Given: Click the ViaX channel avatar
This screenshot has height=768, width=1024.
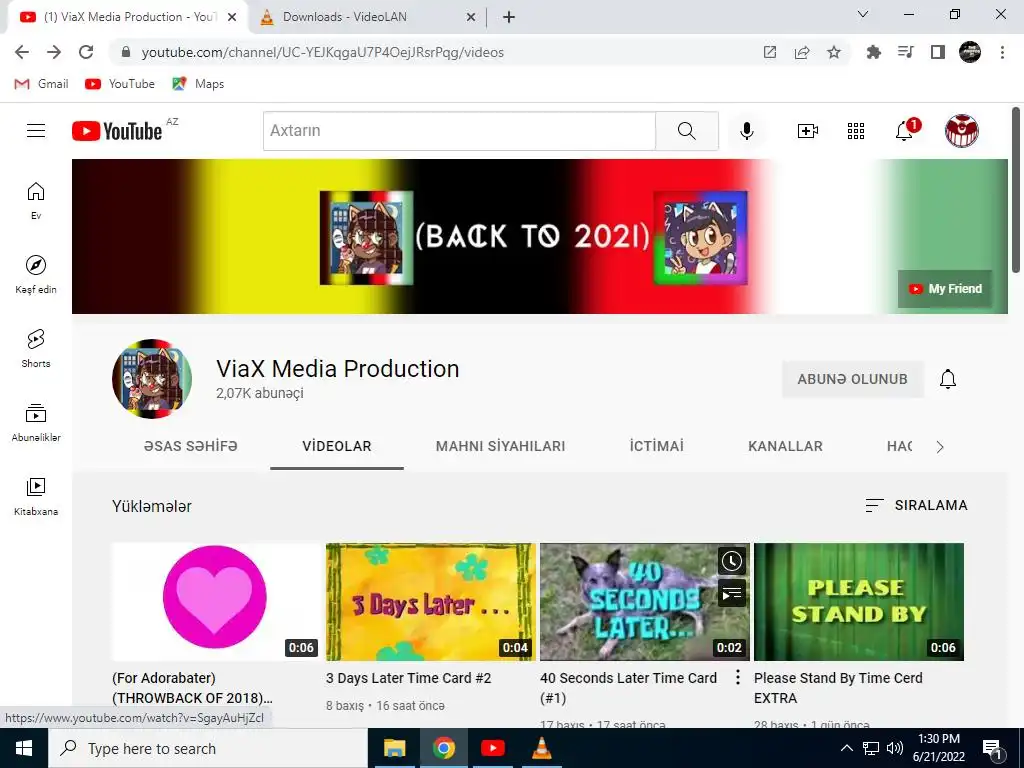Looking at the screenshot, I should point(152,379).
